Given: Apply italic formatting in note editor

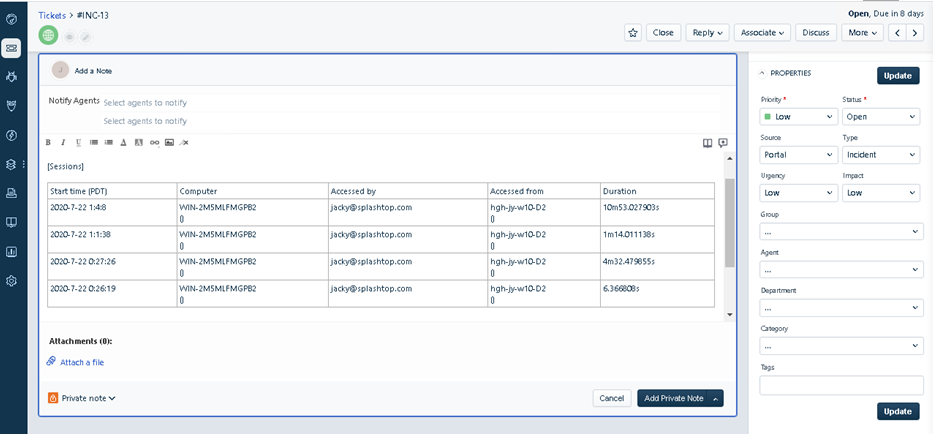Looking at the screenshot, I should click(64, 143).
